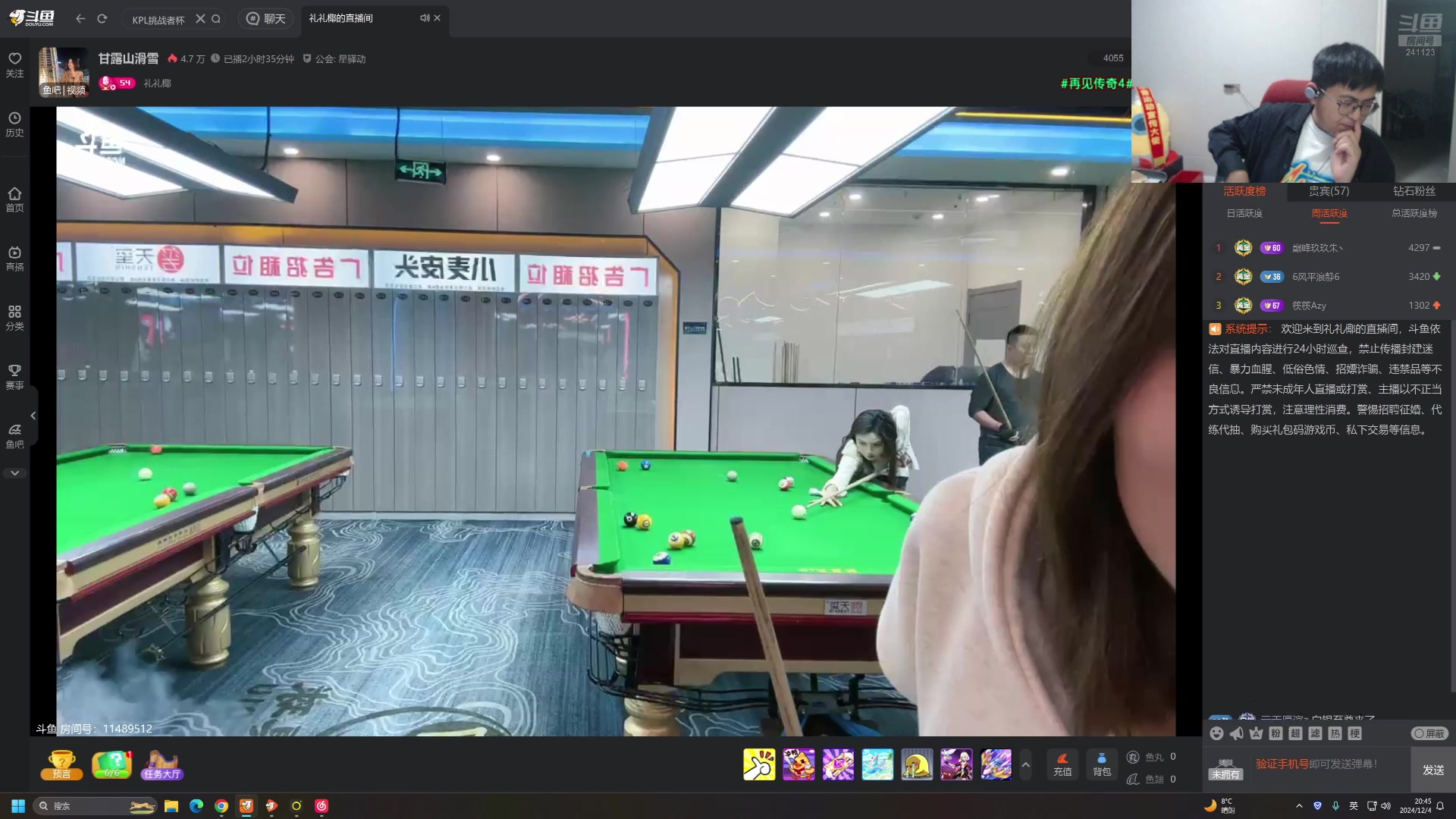Image resolution: width=1456 pixels, height=819 pixels.
Task: Click the Douyu logo at top left
Action: pos(32,18)
